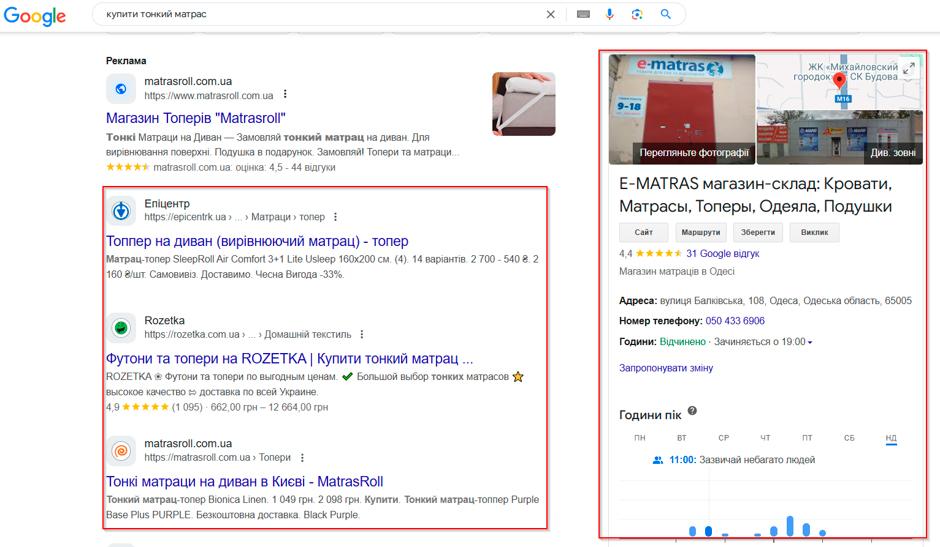The width and height of the screenshot is (940, 547).
Task: Open the 'Магазин Топерів "Matrasroll"' ad link
Action: (195, 118)
